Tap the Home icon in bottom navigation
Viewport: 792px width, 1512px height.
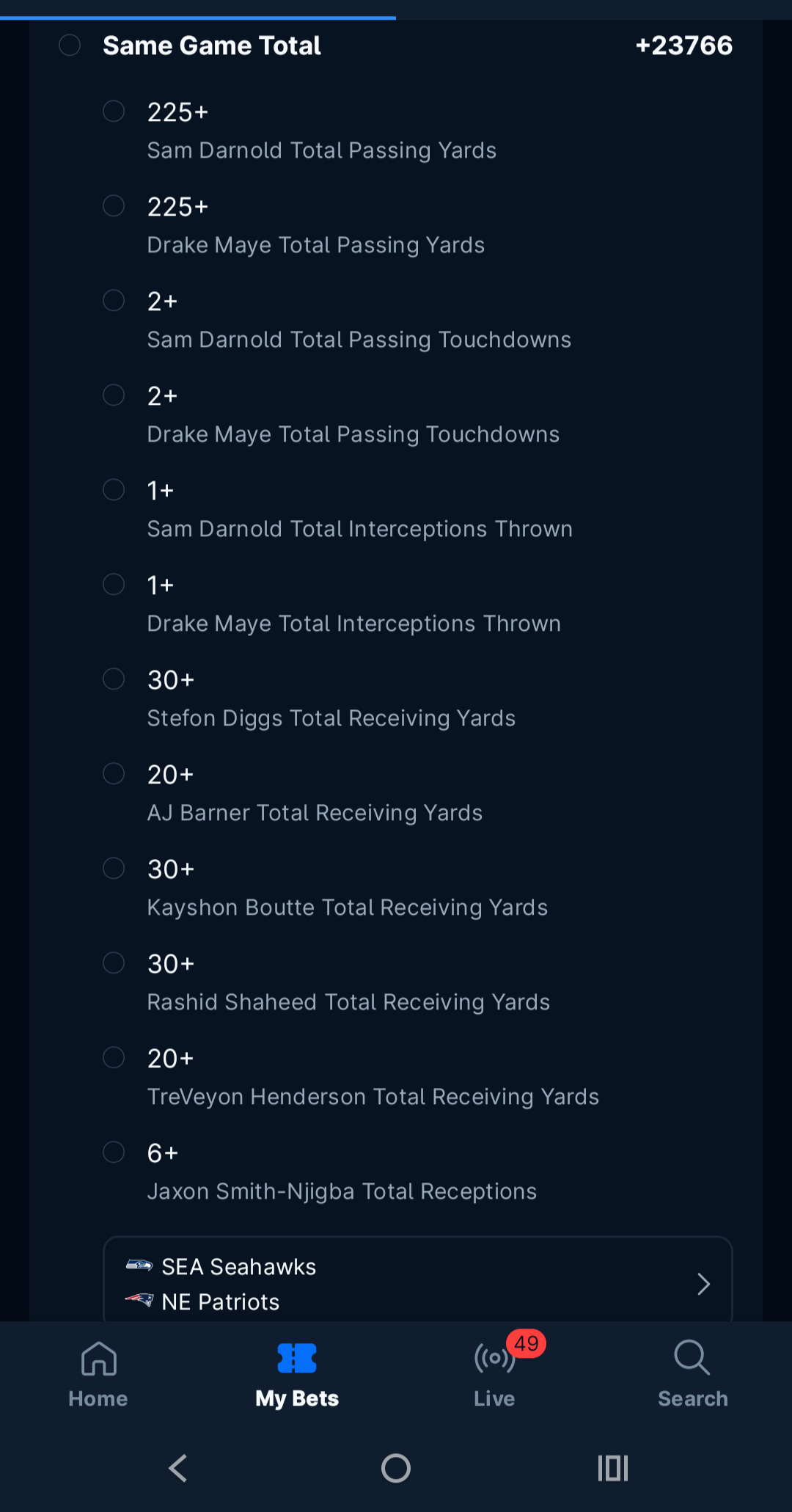pyautogui.click(x=98, y=1359)
